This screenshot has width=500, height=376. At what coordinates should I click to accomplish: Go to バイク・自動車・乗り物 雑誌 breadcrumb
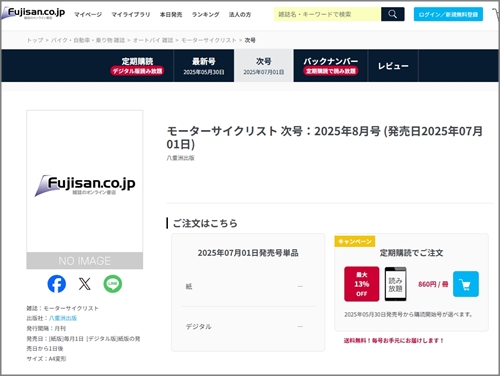click(x=88, y=40)
